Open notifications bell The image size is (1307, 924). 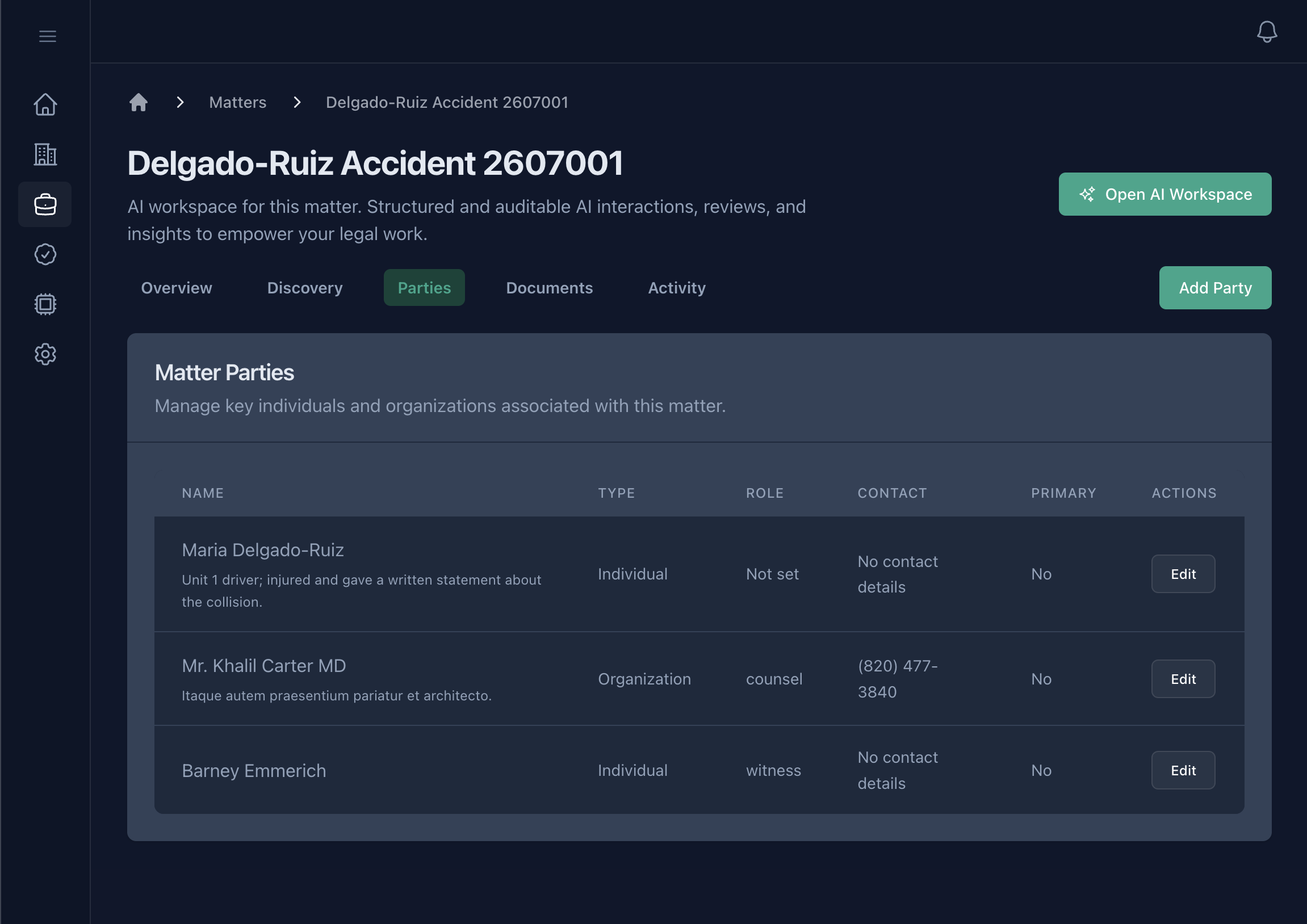click(1267, 32)
